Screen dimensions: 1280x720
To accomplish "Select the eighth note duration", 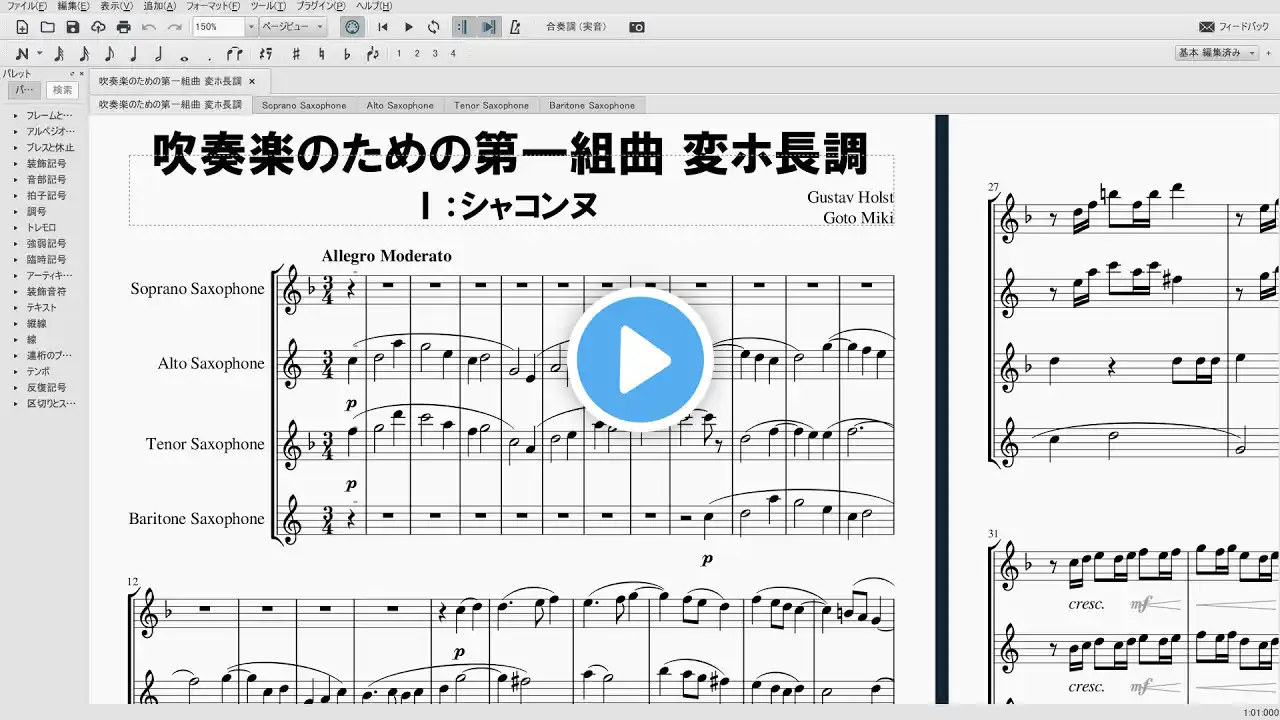I will pyautogui.click(x=109, y=53).
